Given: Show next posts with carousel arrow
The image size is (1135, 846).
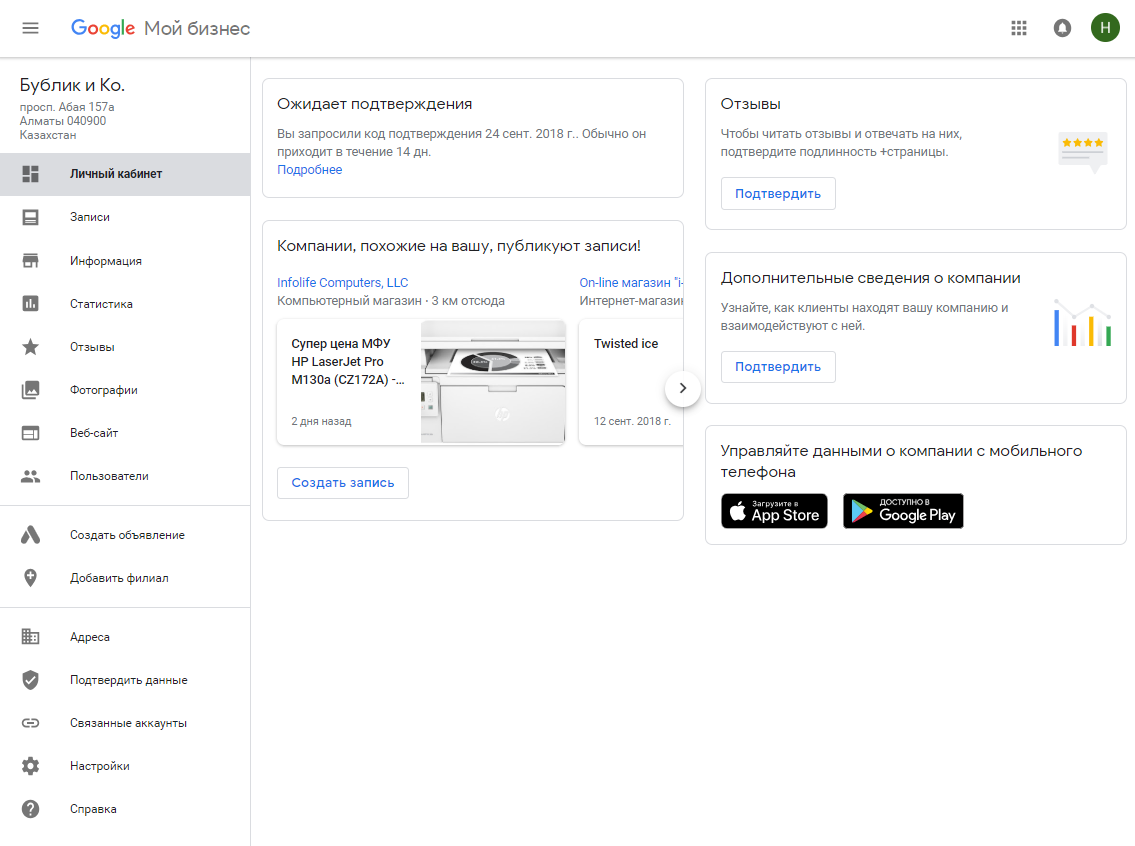Looking at the screenshot, I should pyautogui.click(x=683, y=388).
